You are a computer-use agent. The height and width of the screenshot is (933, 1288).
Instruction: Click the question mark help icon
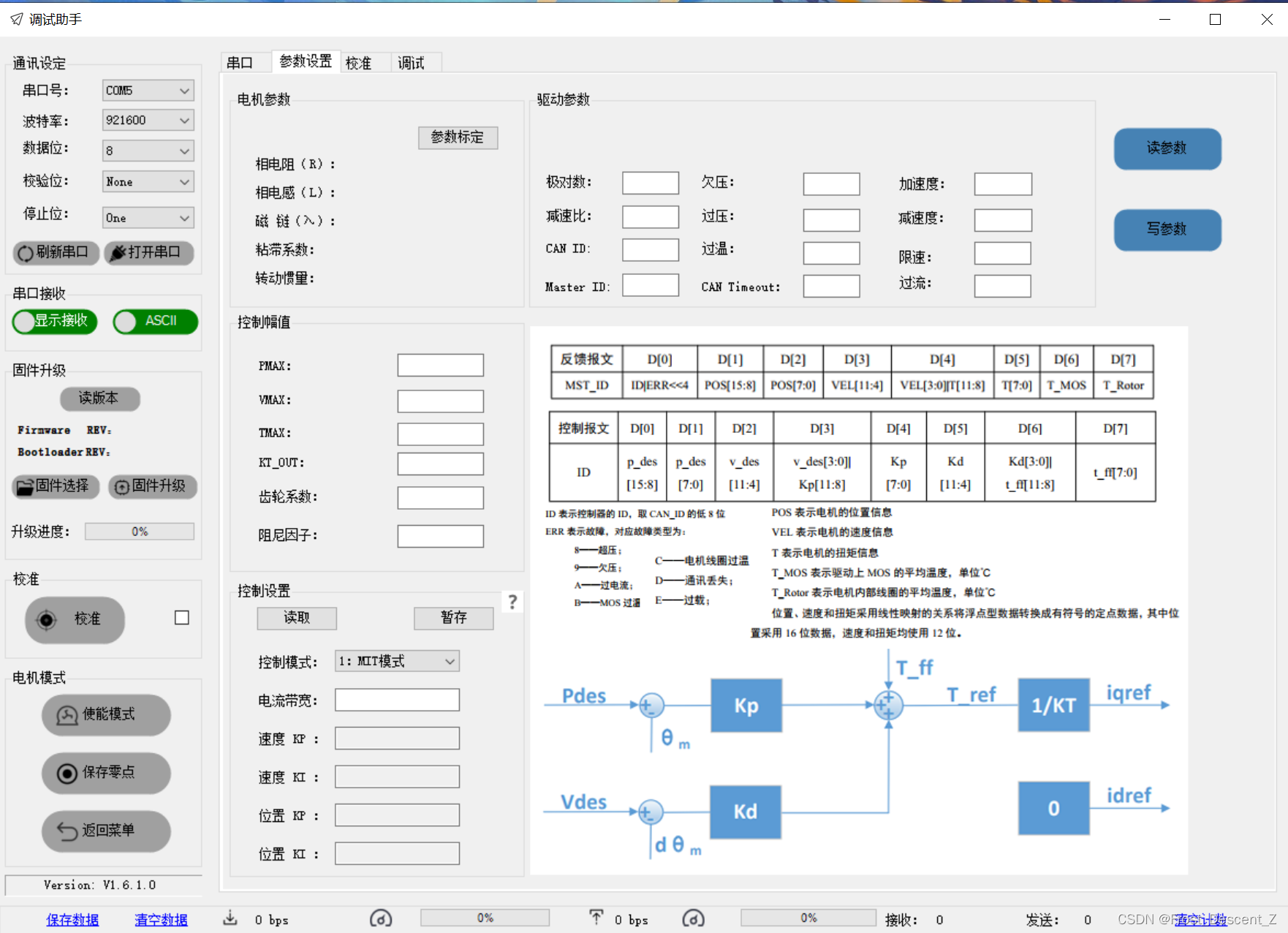513,602
